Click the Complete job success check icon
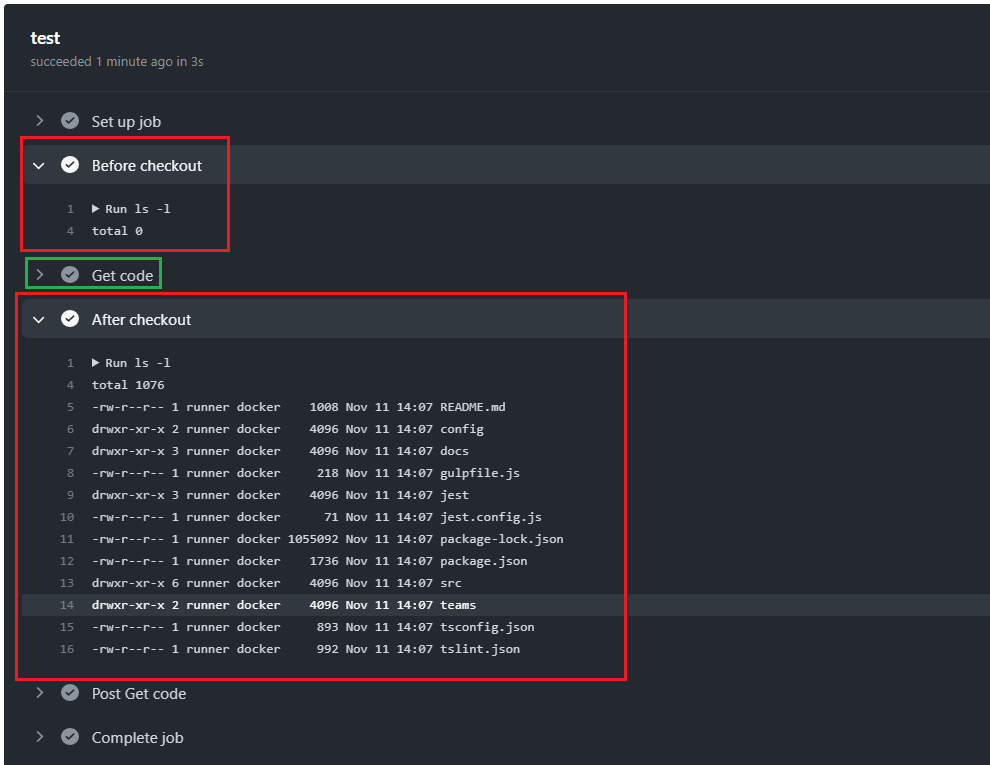 70,737
